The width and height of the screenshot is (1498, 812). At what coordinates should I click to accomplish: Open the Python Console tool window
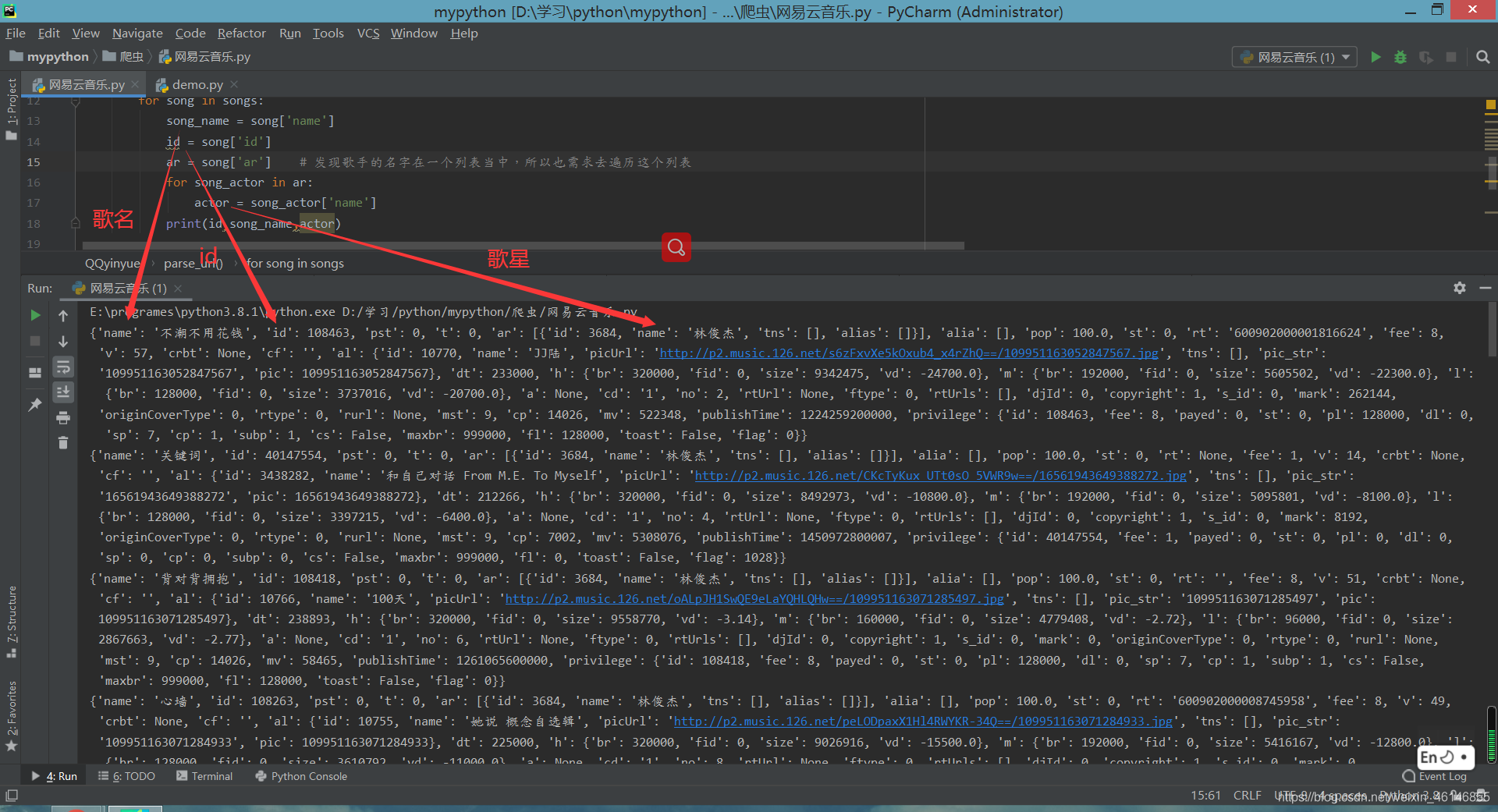(301, 776)
